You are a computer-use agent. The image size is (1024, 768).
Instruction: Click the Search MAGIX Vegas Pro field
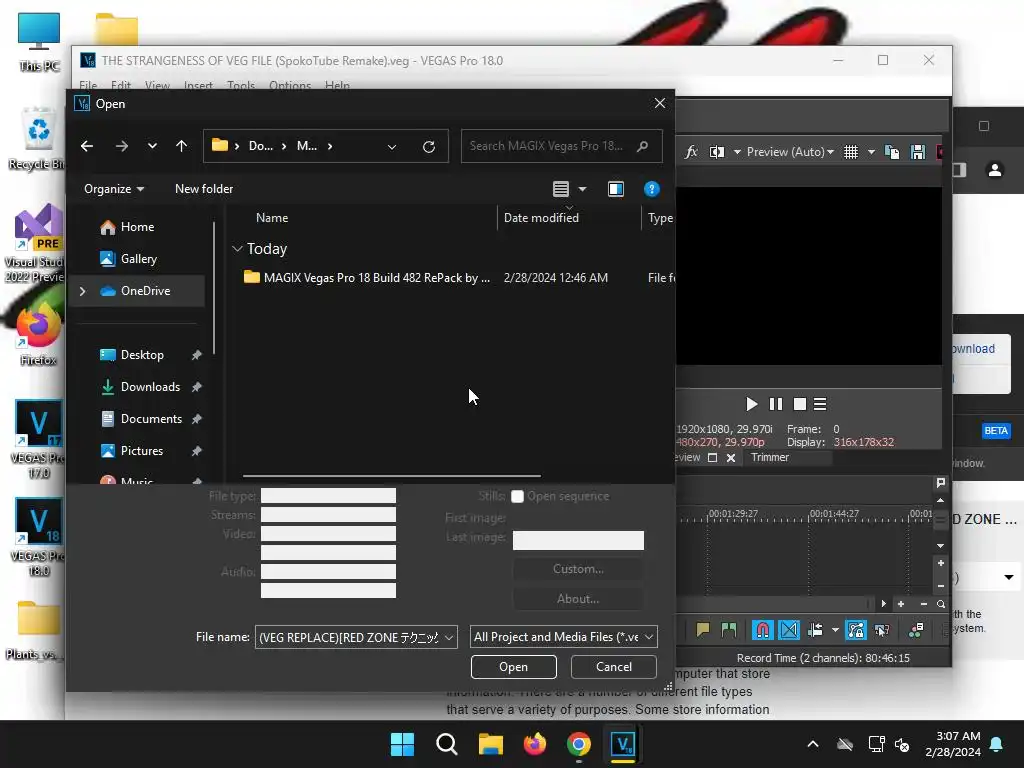pyautogui.click(x=562, y=146)
